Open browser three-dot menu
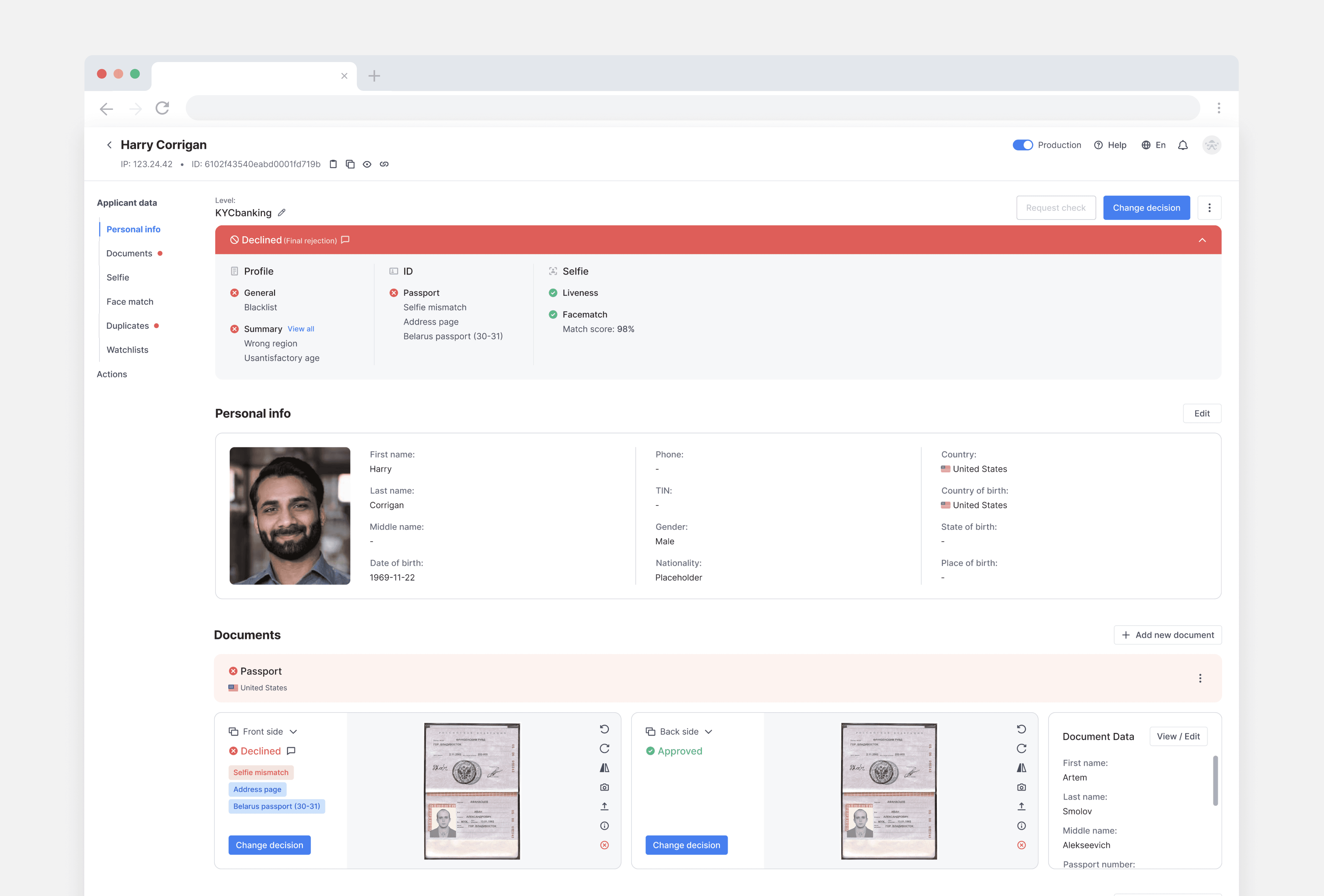 [x=1219, y=108]
